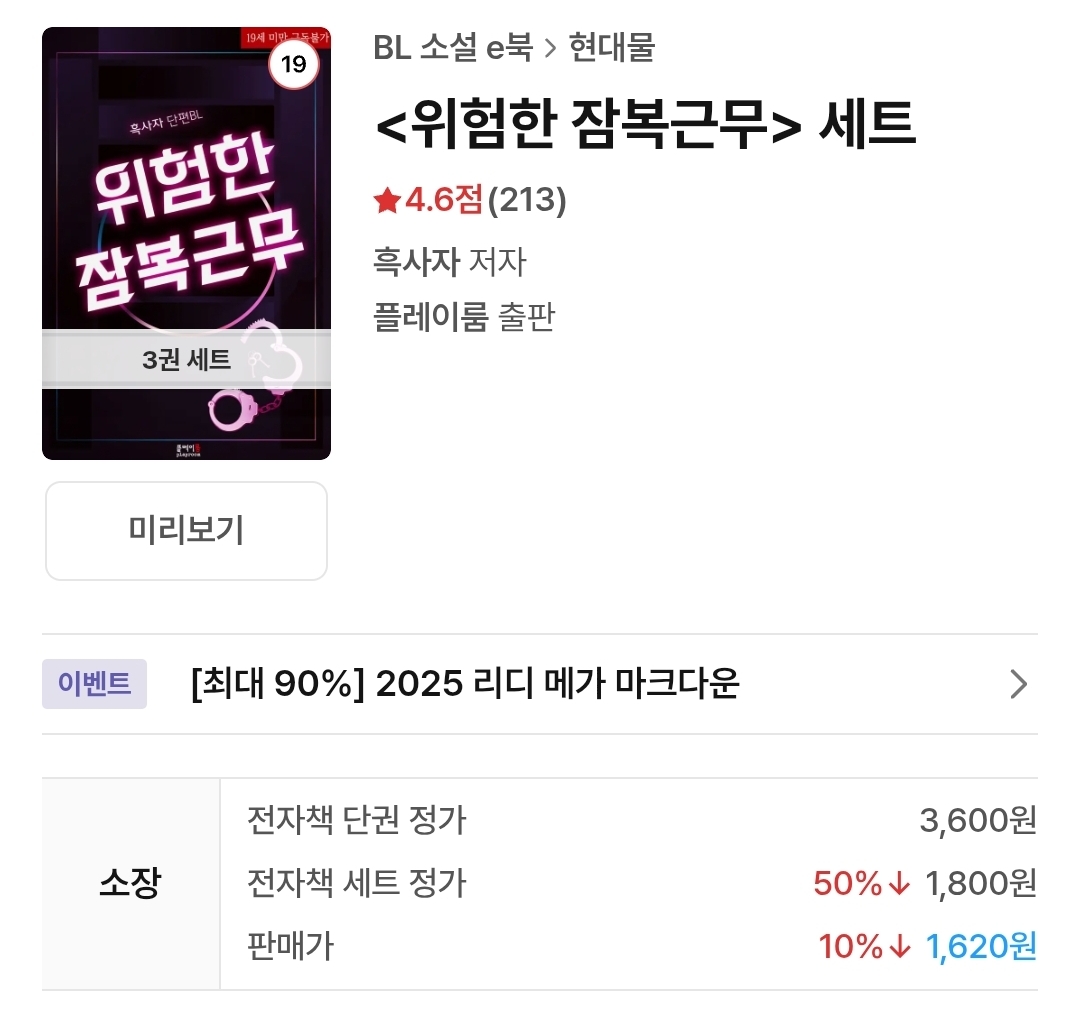The image size is (1079, 1010).
Task: Click the red star rating icon
Action: (x=387, y=202)
